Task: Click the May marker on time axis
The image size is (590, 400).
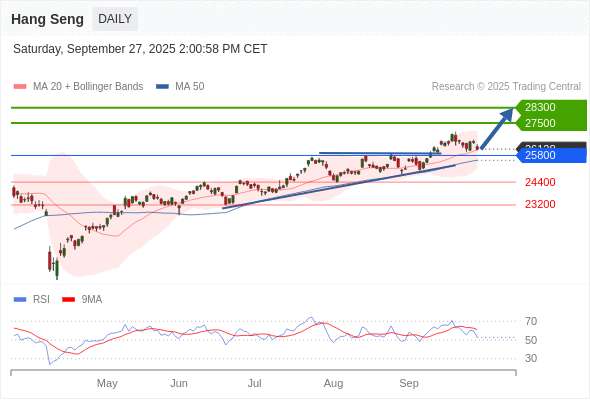Action: pyautogui.click(x=107, y=383)
